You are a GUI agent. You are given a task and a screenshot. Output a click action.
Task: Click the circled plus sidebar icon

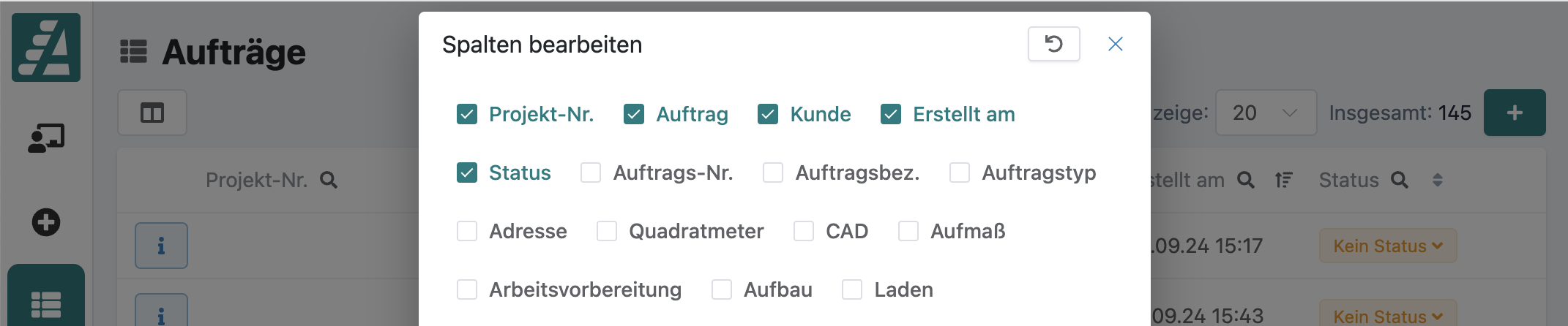click(46, 222)
